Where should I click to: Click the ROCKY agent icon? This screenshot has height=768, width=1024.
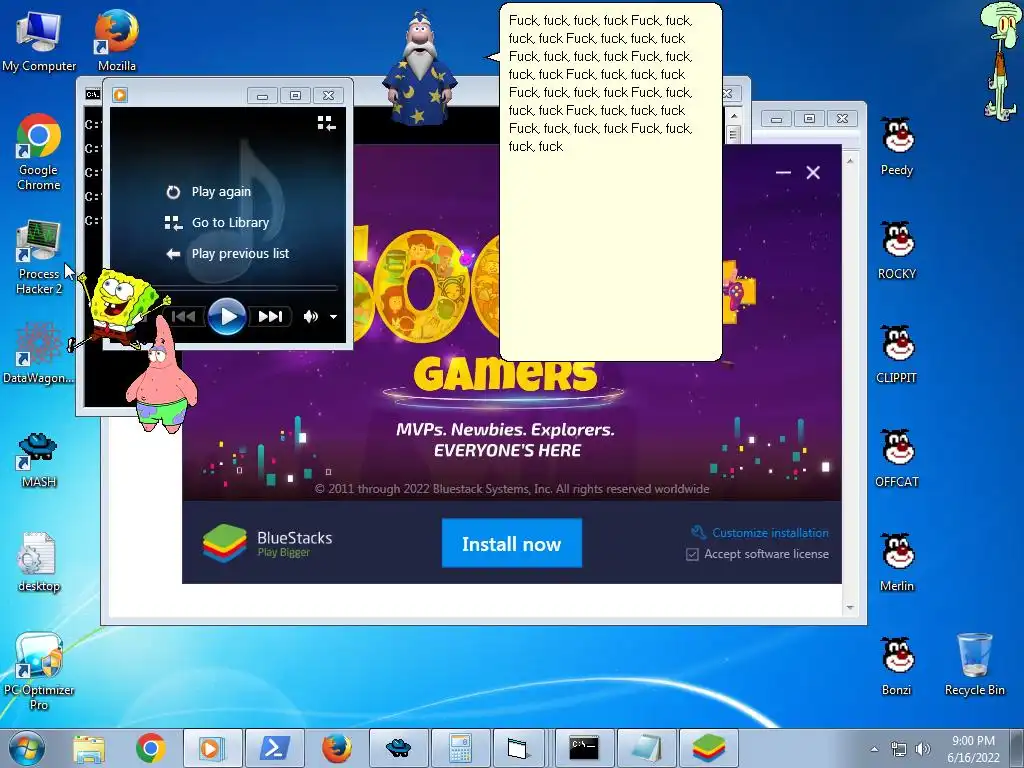point(897,250)
